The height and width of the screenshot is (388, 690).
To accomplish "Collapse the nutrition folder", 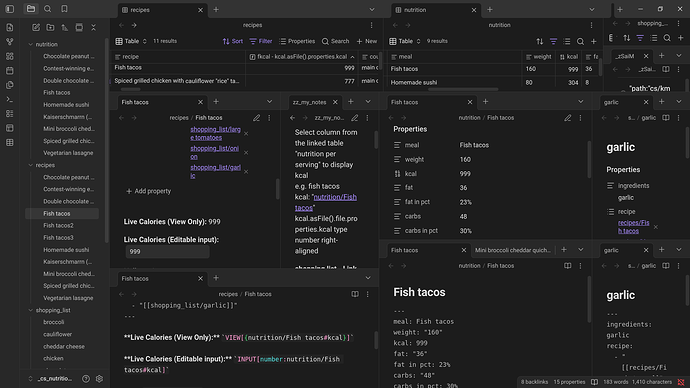I will [x=31, y=44].
